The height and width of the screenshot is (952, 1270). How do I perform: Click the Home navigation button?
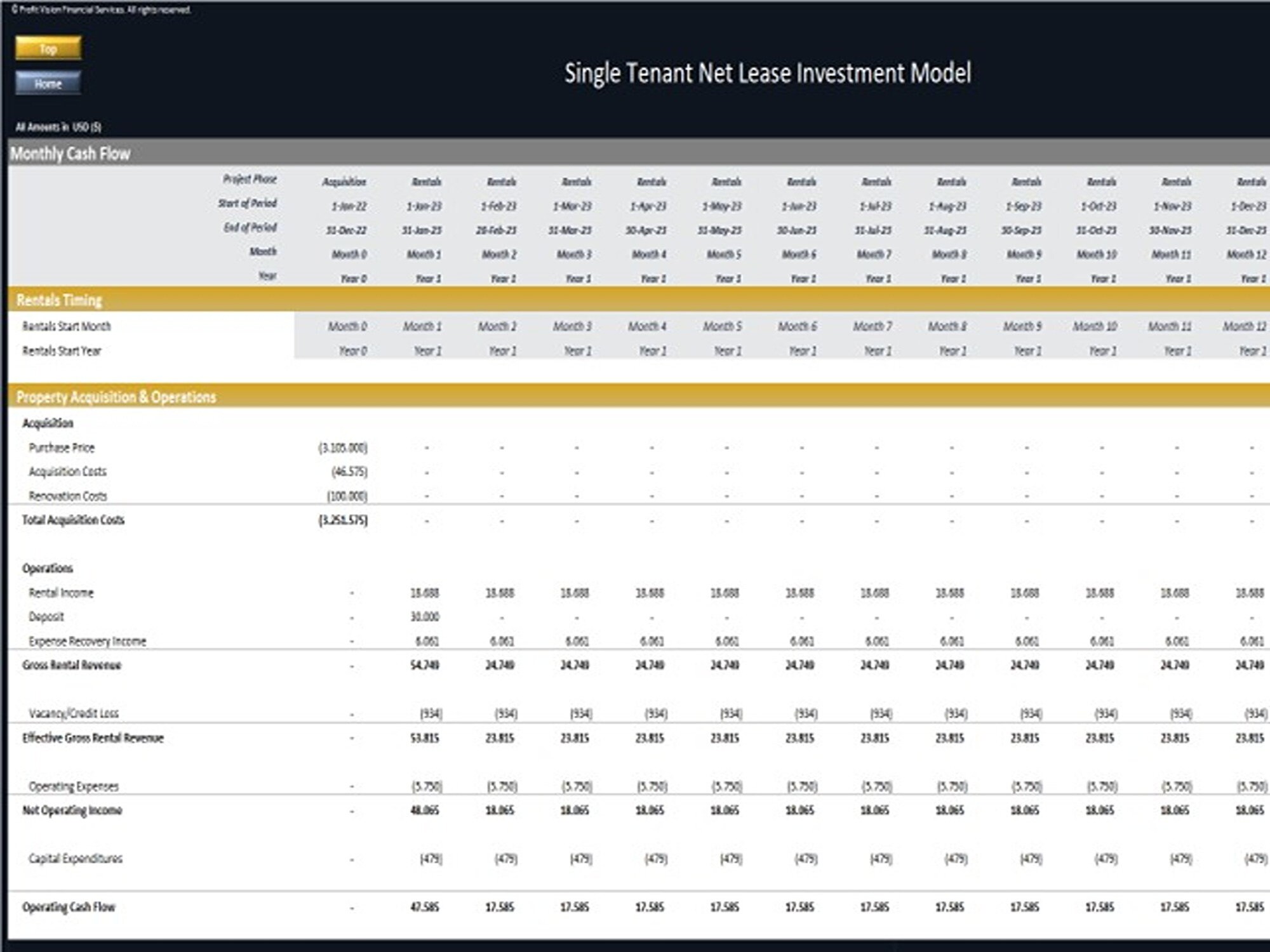pyautogui.click(x=50, y=83)
